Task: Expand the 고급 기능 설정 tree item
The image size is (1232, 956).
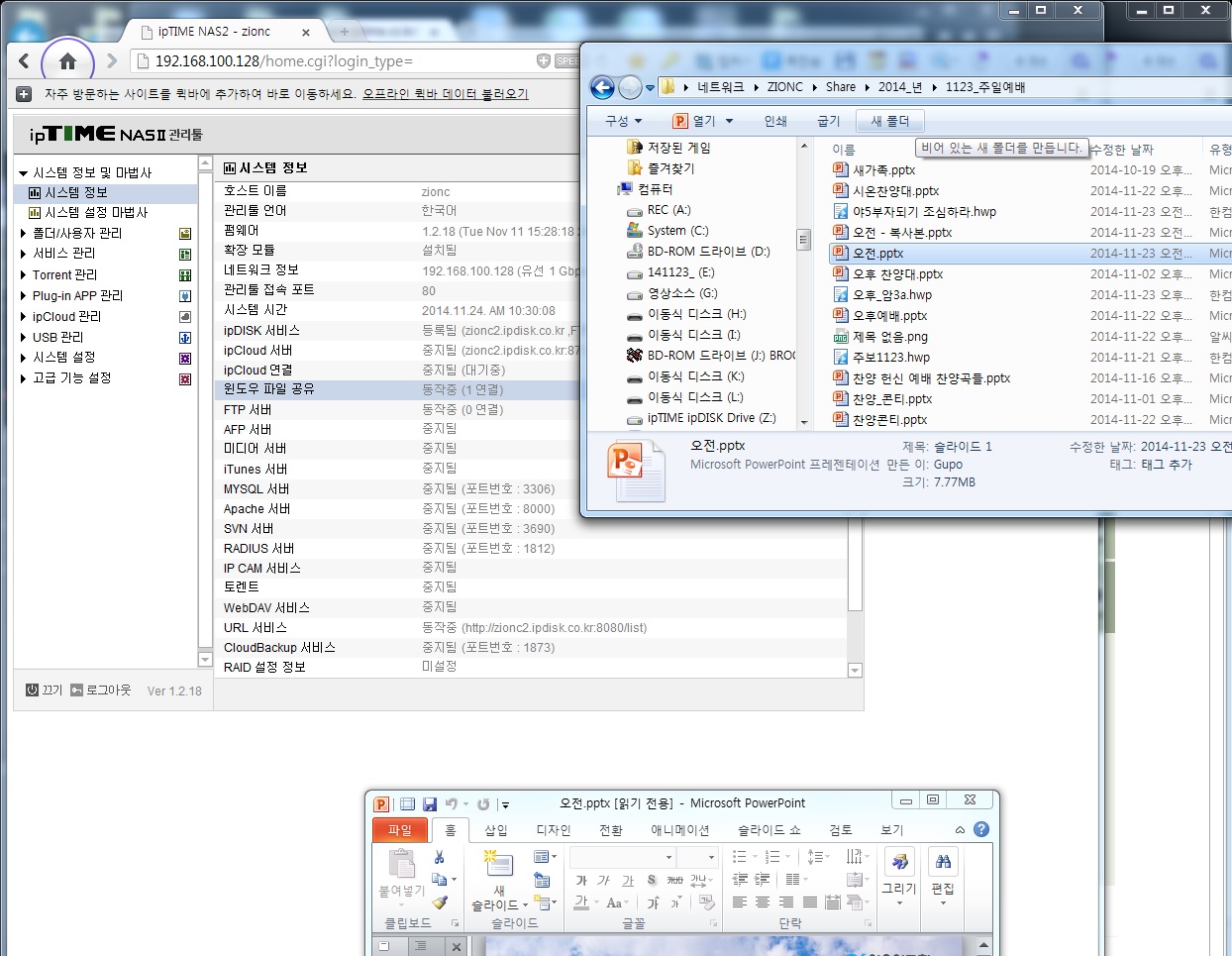Action: point(24,378)
